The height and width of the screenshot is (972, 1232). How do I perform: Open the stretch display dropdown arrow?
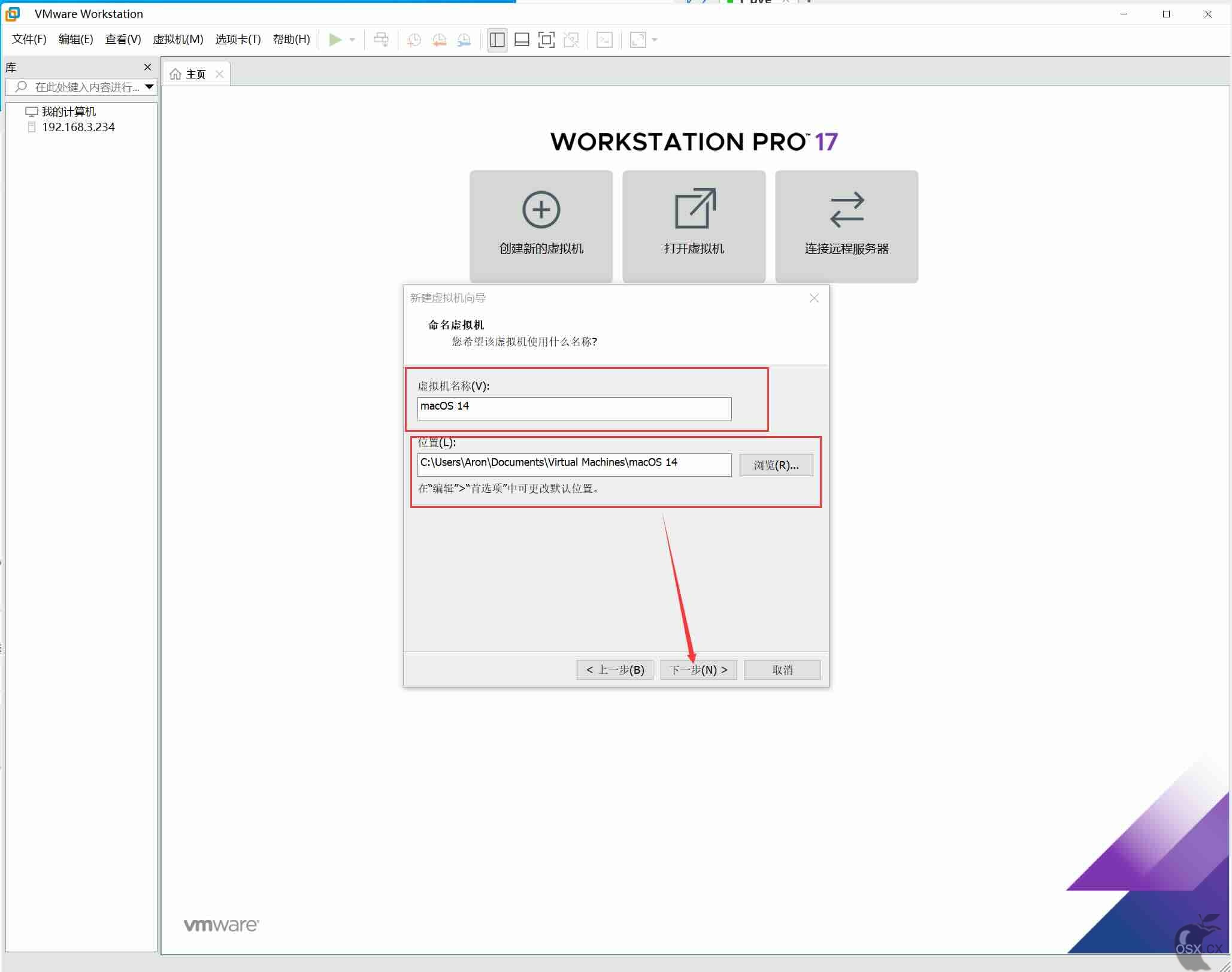(655, 40)
